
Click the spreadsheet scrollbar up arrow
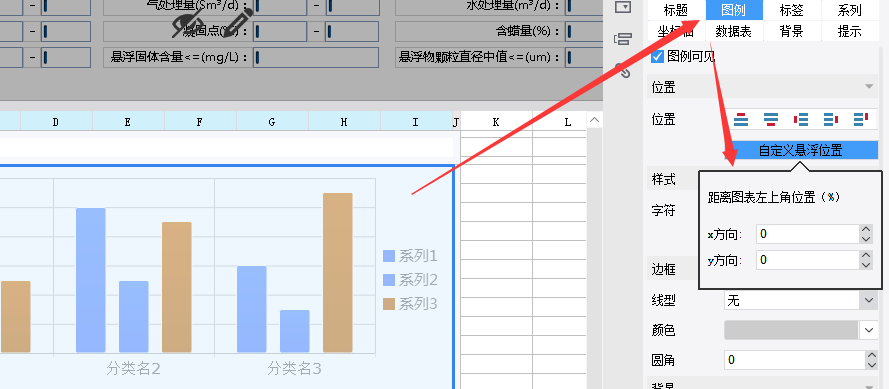(x=594, y=120)
